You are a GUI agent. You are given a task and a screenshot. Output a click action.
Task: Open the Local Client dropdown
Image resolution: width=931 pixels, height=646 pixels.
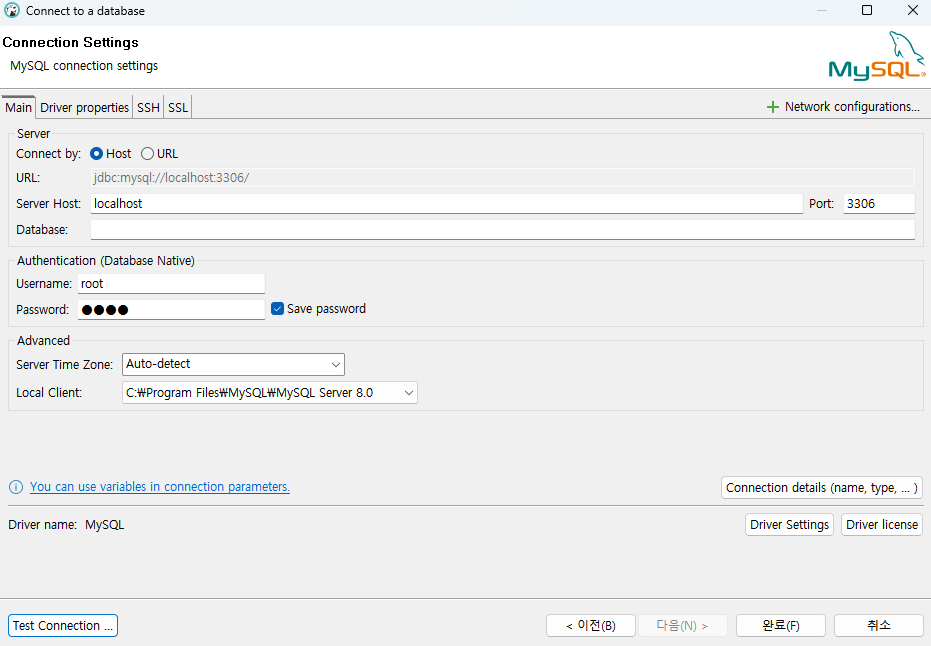click(270, 392)
